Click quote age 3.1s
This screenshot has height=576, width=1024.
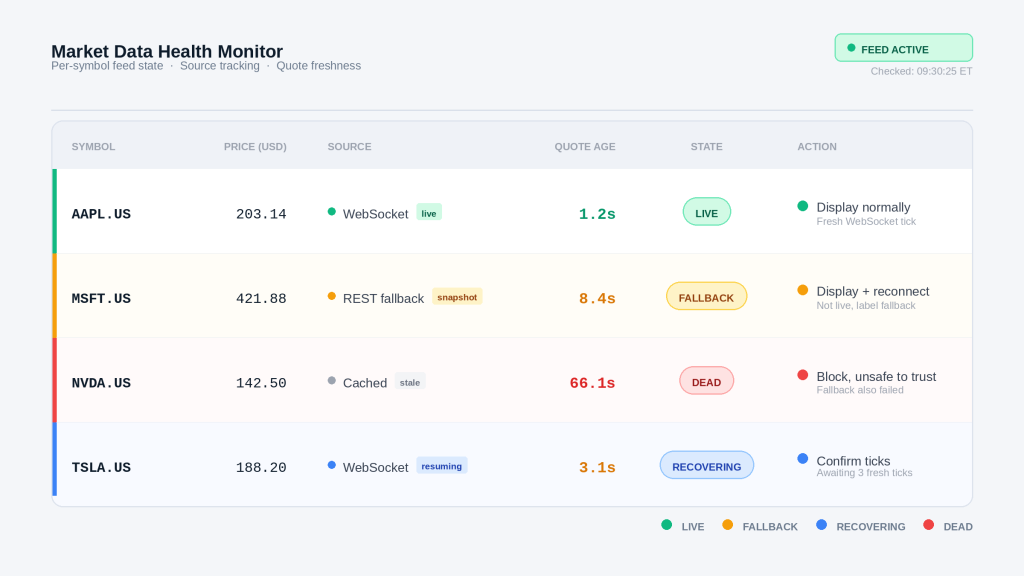[597, 468]
